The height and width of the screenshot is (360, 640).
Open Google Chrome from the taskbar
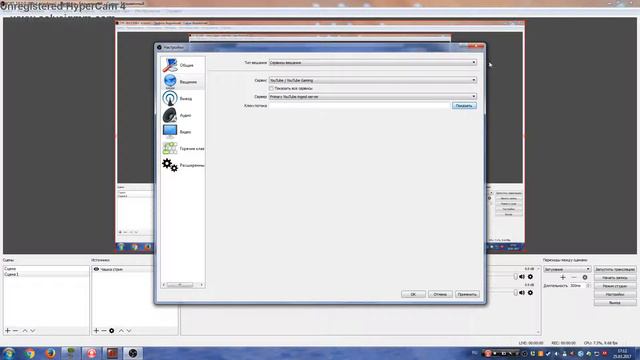[29, 353]
